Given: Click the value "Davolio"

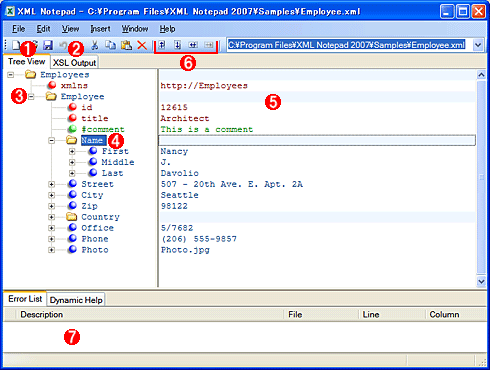Looking at the screenshot, I should tap(180, 173).
